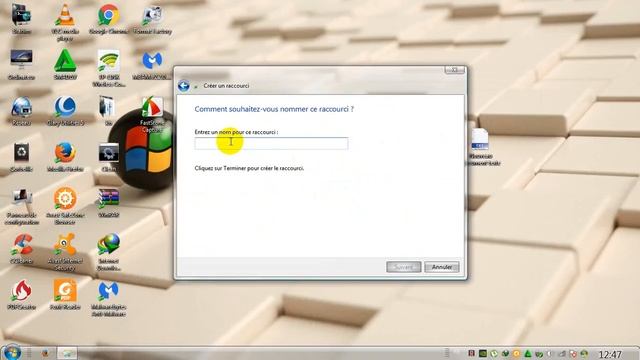Click the active window button on the taskbar
Screen dimensions: 640x360
point(67,353)
